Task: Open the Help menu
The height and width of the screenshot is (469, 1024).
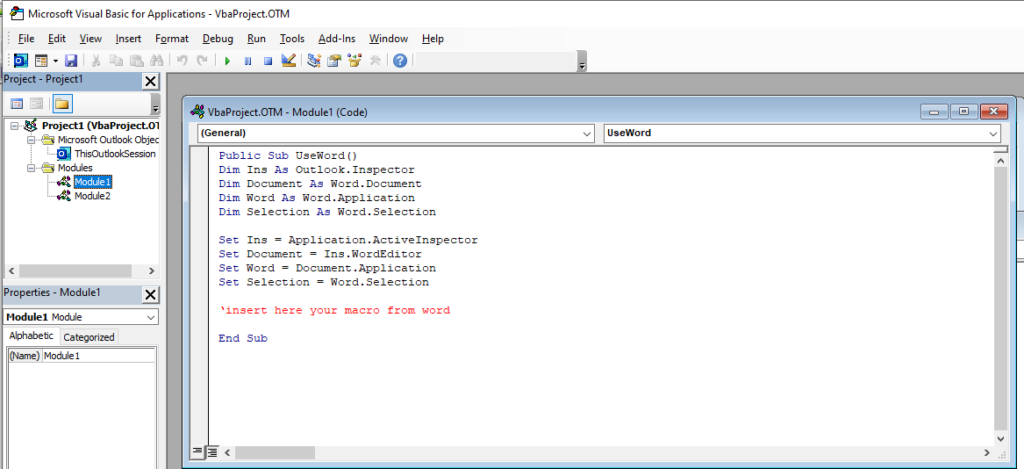Action: point(433,39)
